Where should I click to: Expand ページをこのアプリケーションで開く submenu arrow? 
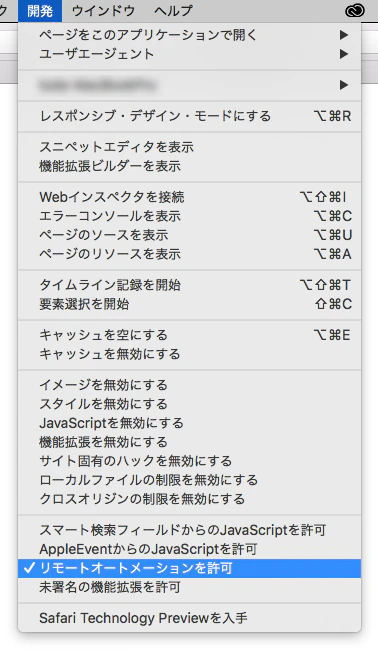(344, 35)
